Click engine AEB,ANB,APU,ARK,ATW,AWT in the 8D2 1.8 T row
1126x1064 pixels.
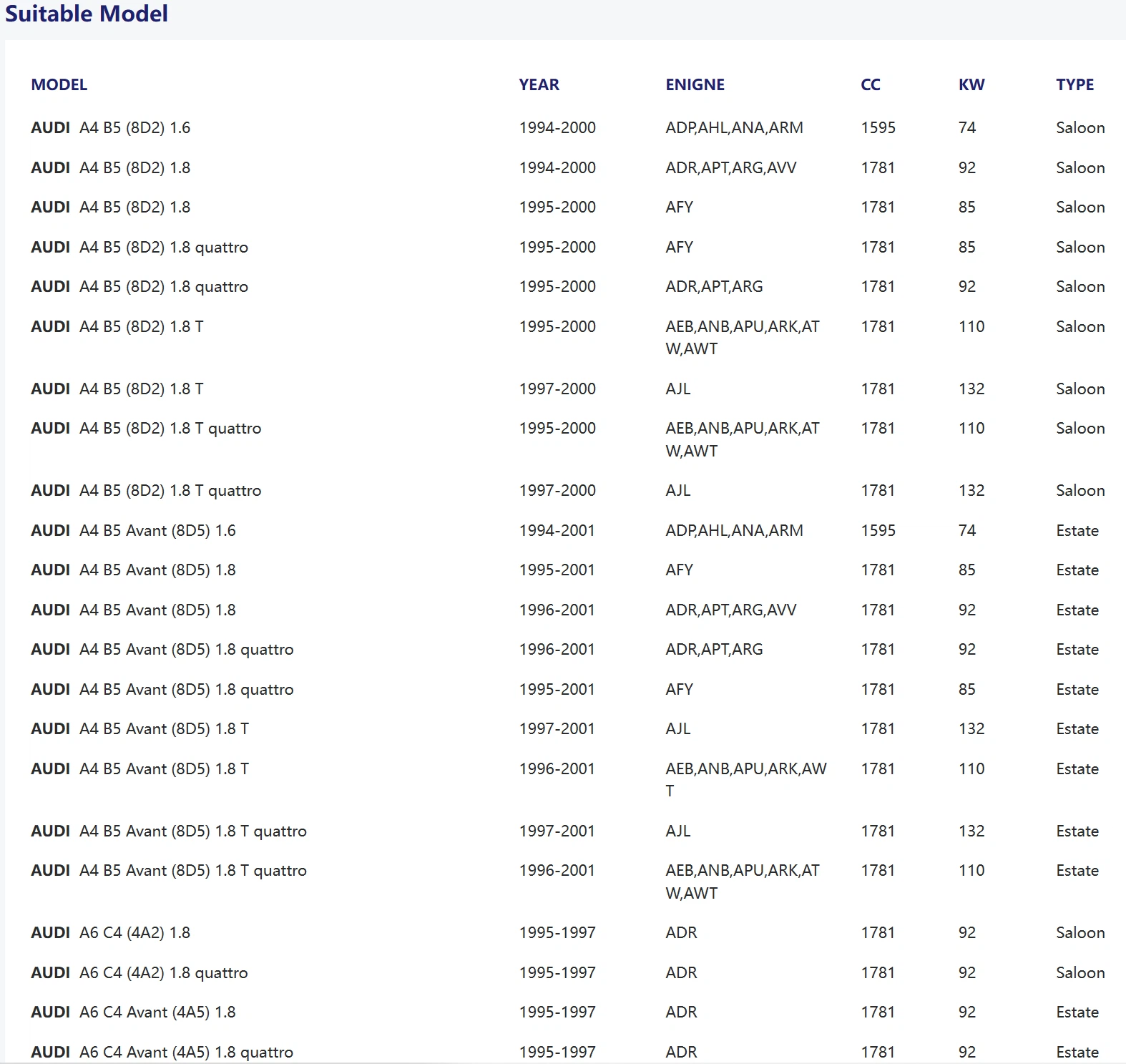point(743,338)
